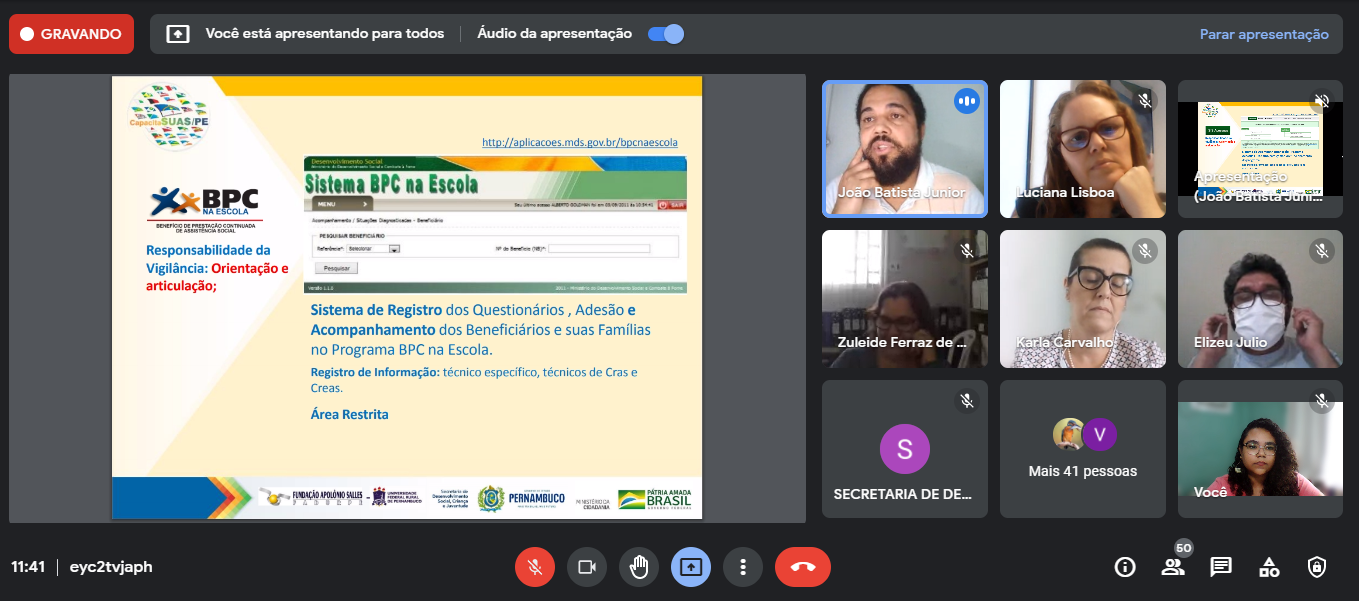The height and width of the screenshot is (601, 1359).
Task: Unmute the microphone in bottom controls
Action: (535, 567)
